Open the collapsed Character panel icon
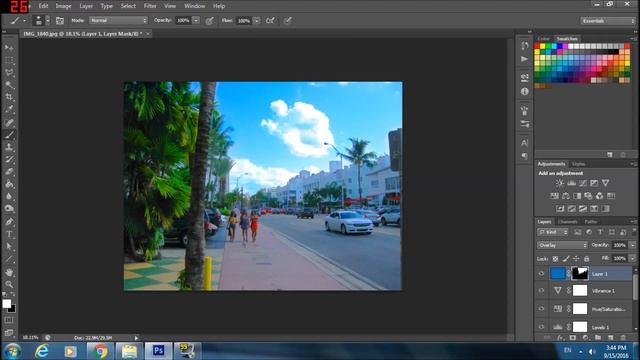 tap(524, 143)
